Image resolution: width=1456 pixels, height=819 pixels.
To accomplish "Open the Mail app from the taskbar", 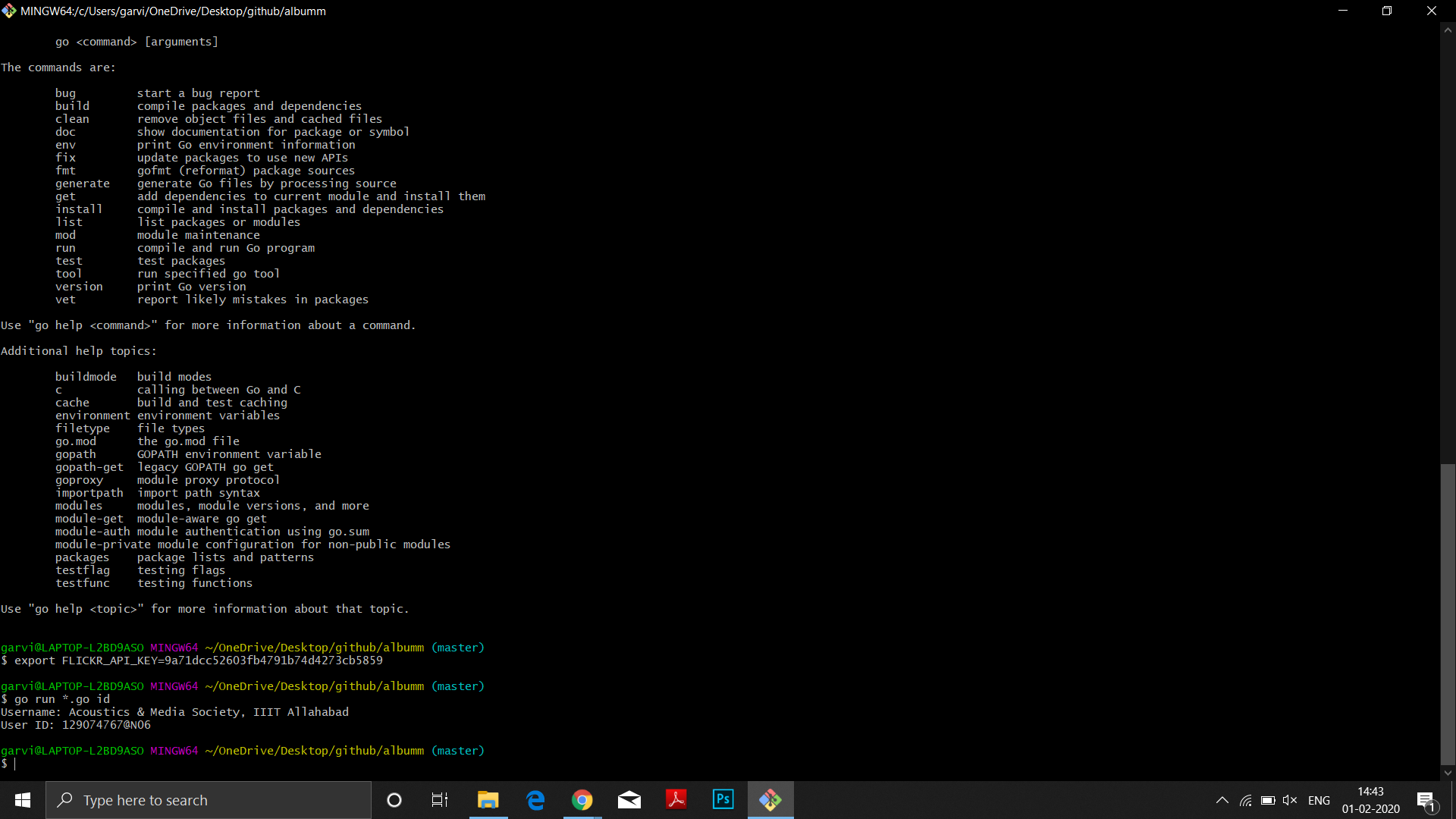I will coord(629,799).
